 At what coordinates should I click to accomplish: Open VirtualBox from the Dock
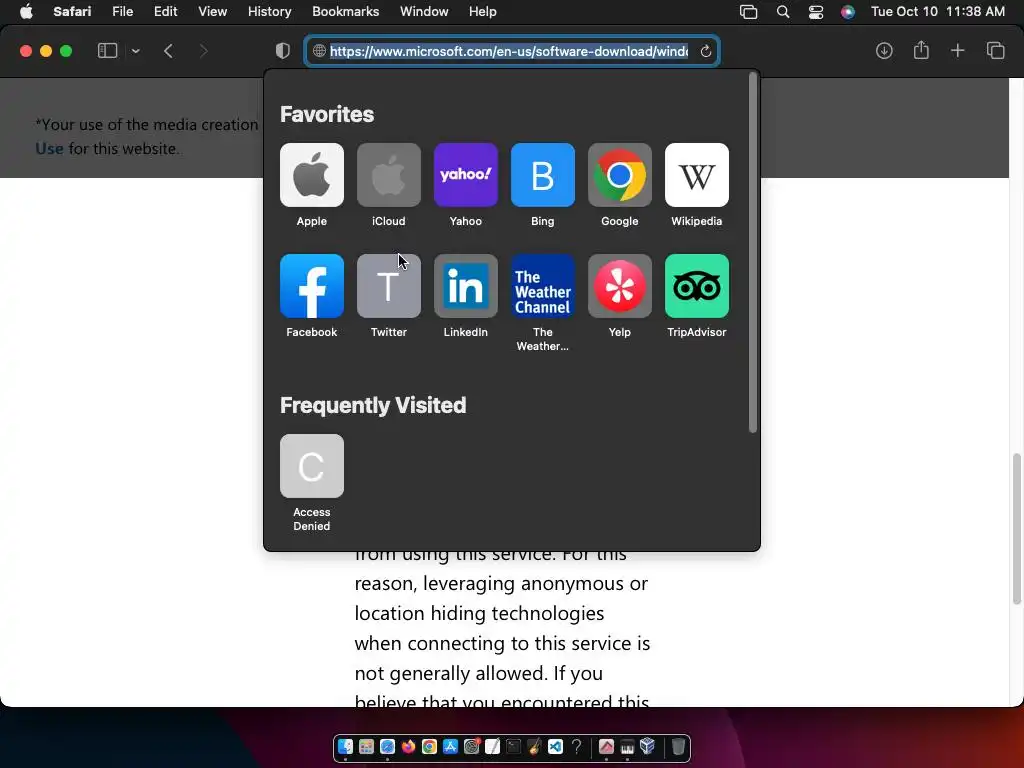pyautogui.click(x=648, y=746)
